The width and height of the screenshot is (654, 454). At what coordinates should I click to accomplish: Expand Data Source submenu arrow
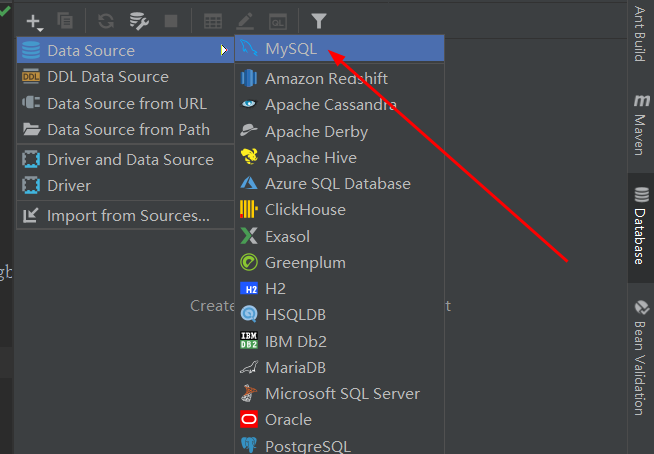224,50
